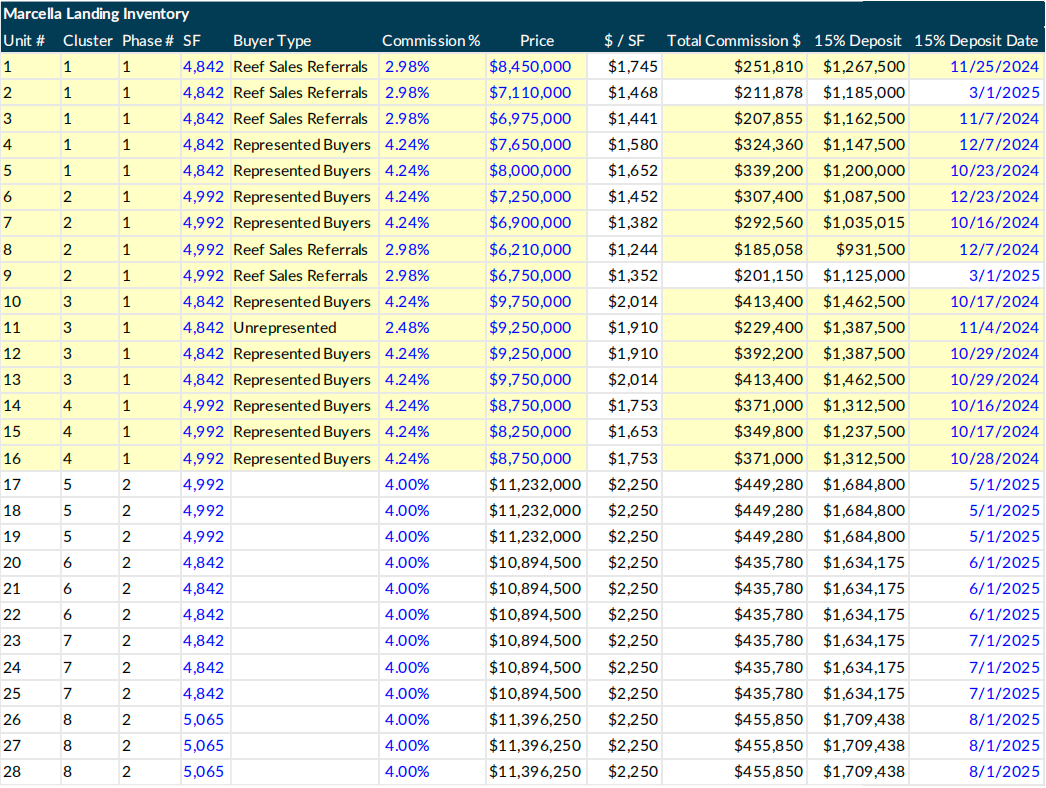Viewport: 1046px width, 788px height.
Task: Click the SF column header
Action: 192,41
